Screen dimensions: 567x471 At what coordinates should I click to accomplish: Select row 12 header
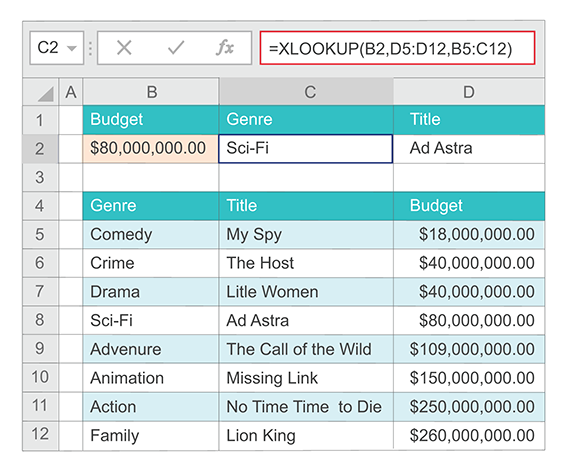point(40,435)
